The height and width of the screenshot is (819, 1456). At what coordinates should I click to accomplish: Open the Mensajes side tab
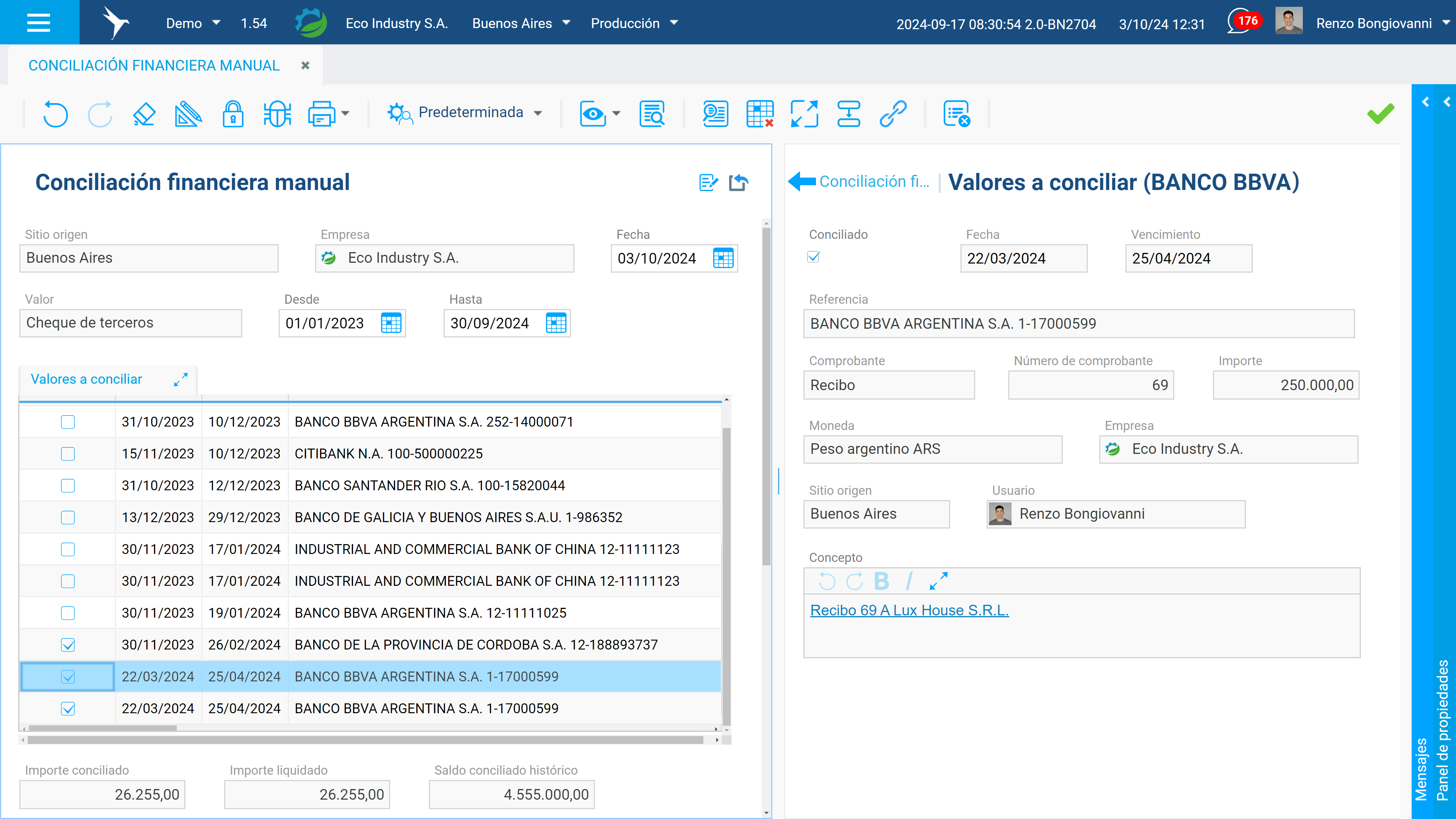pos(1421,769)
